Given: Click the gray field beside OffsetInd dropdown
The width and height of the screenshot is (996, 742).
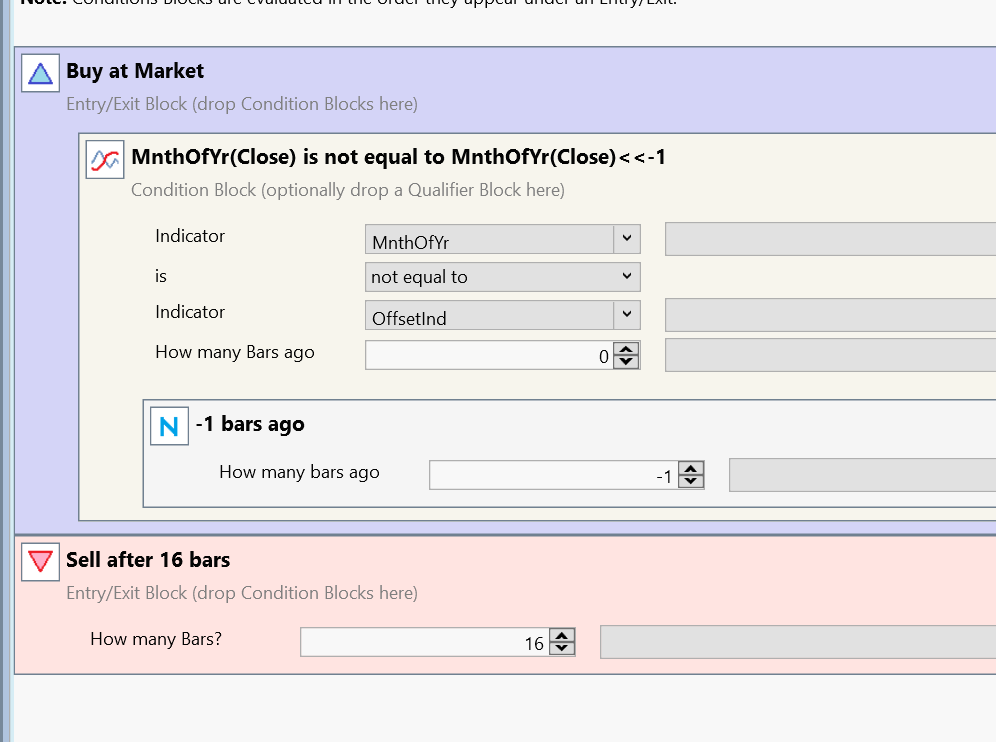Looking at the screenshot, I should point(830,316).
